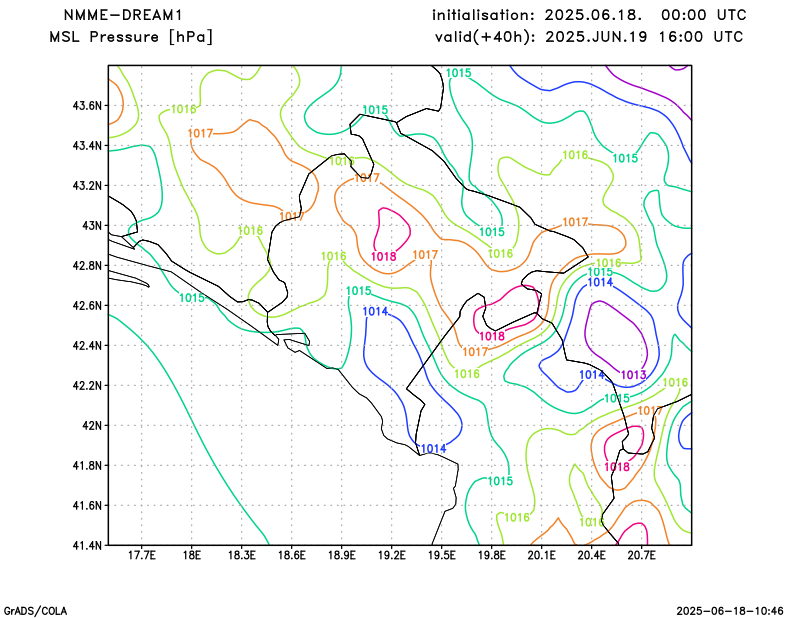Click the 43.4N latitude label
This screenshot has width=800, height=618.
87,145
